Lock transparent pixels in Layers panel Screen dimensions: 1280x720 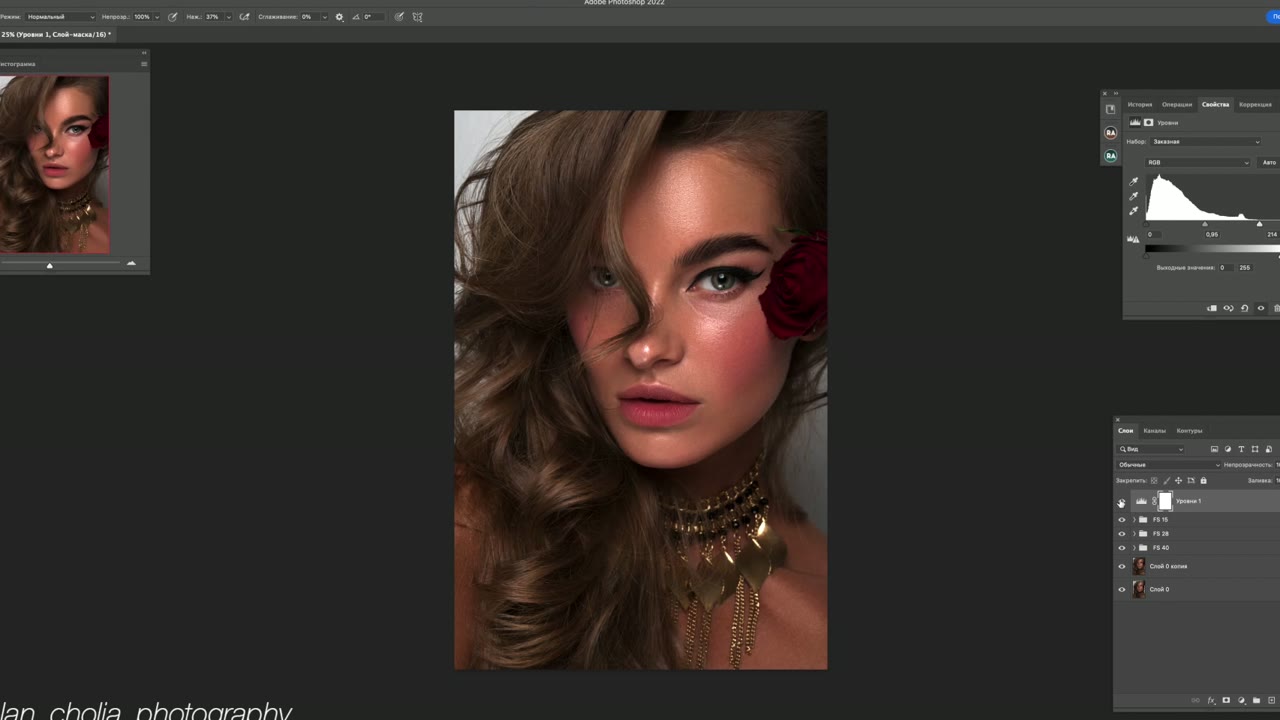(1154, 481)
